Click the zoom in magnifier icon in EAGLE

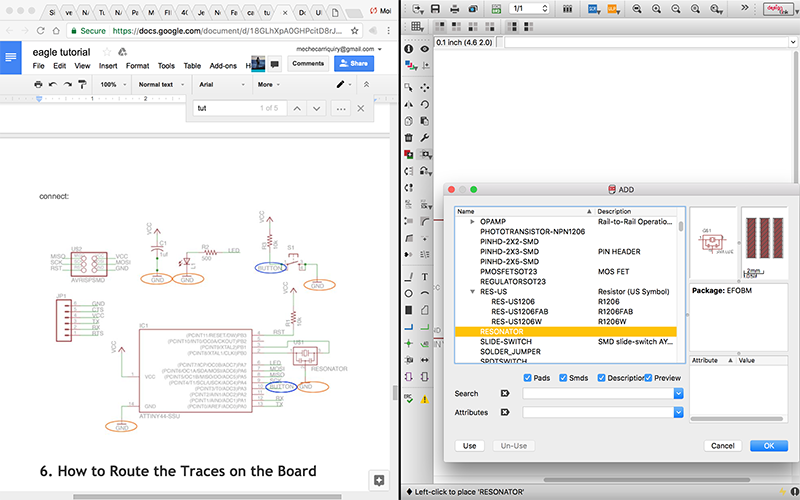tap(656, 9)
